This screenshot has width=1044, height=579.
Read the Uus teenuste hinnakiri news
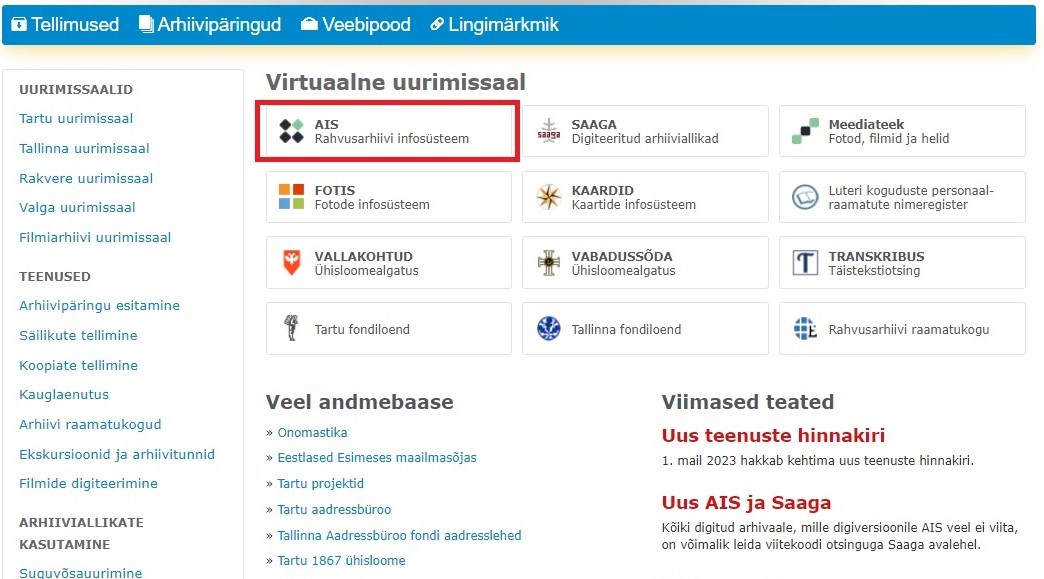[773, 436]
